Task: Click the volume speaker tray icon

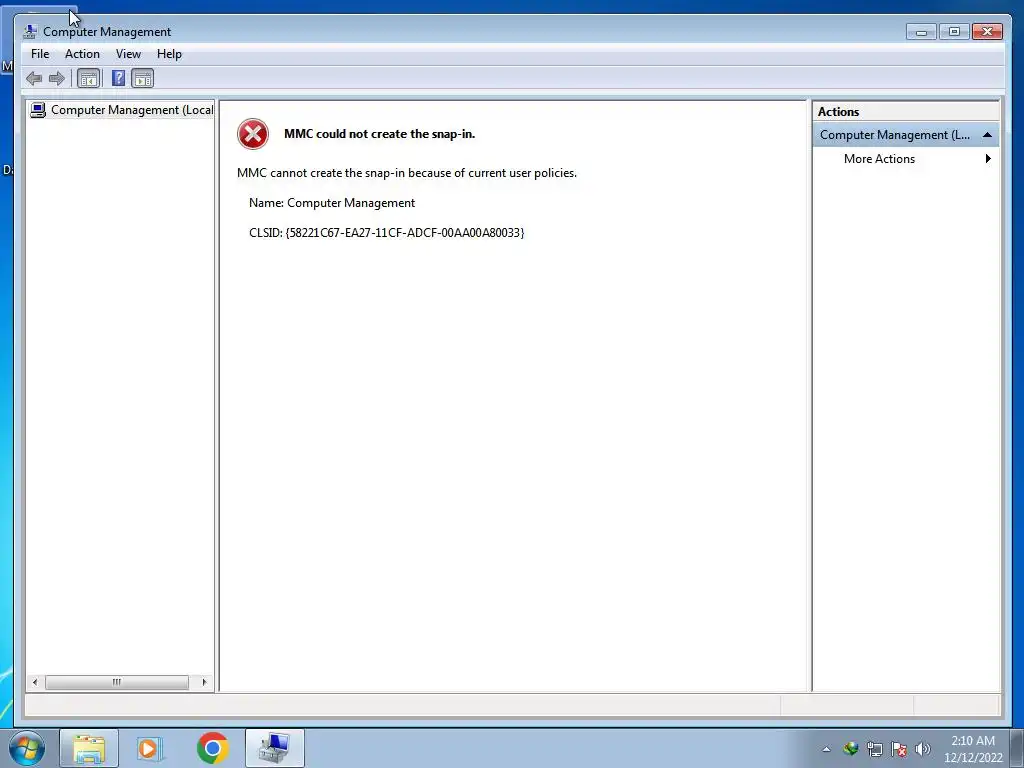Action: coord(922,749)
